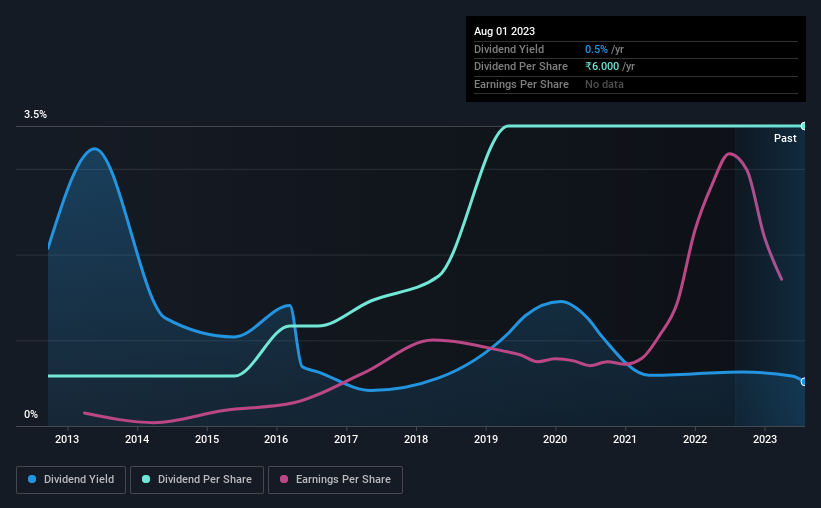821x508 pixels.
Task: Click the teal Dividend Per Share legend dot
Action: (x=146, y=479)
